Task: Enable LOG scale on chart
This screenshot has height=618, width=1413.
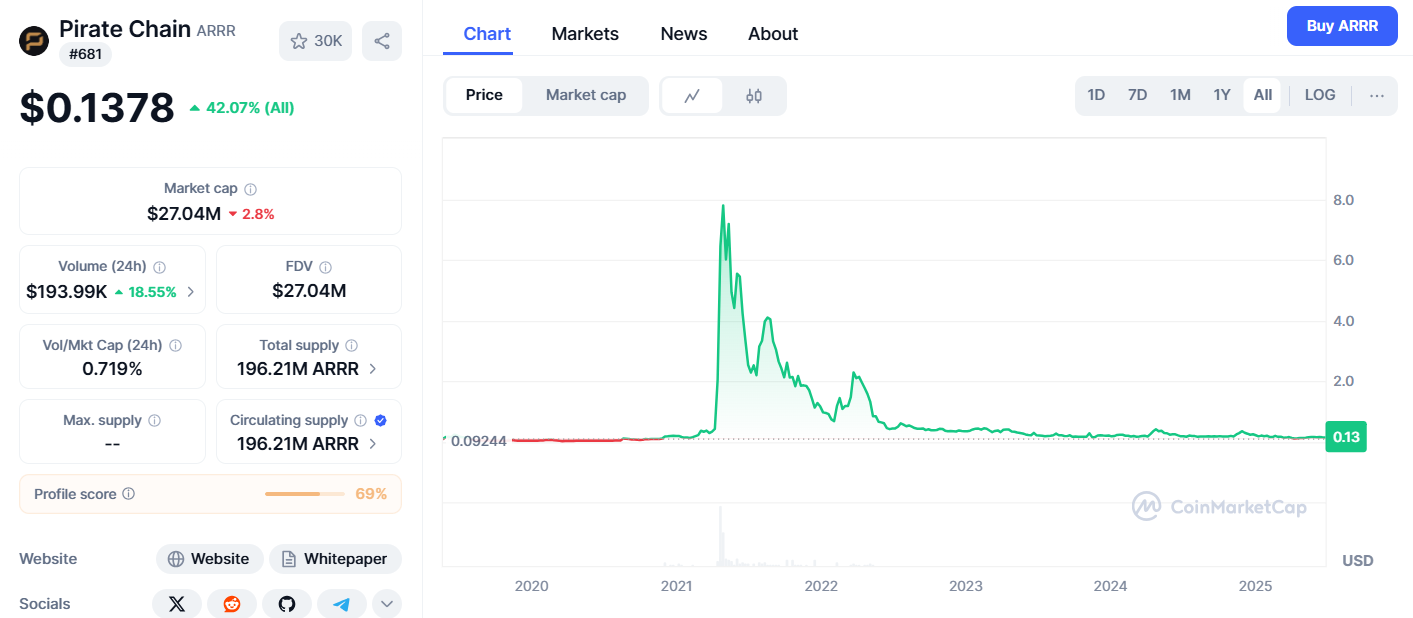Action: click(x=1320, y=95)
